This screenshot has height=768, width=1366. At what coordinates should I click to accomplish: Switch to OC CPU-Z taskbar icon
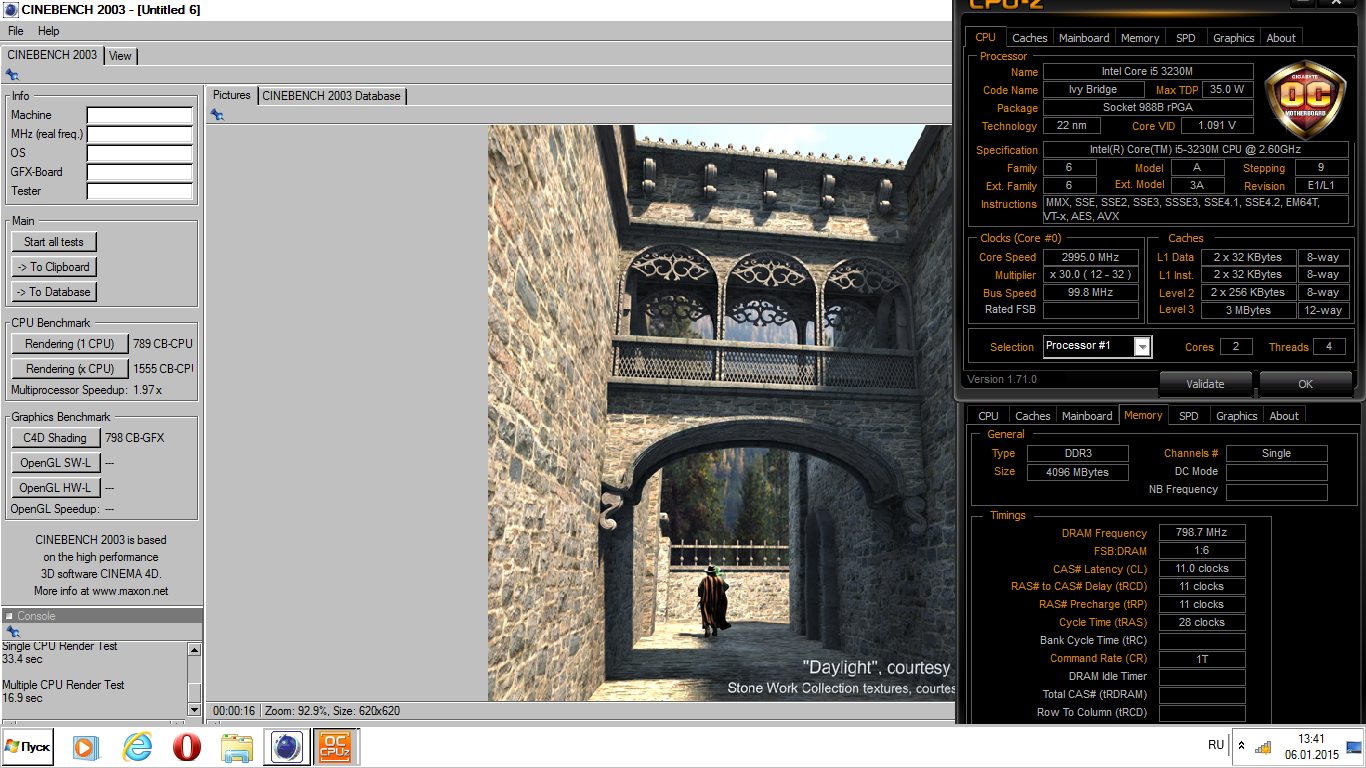[335, 747]
